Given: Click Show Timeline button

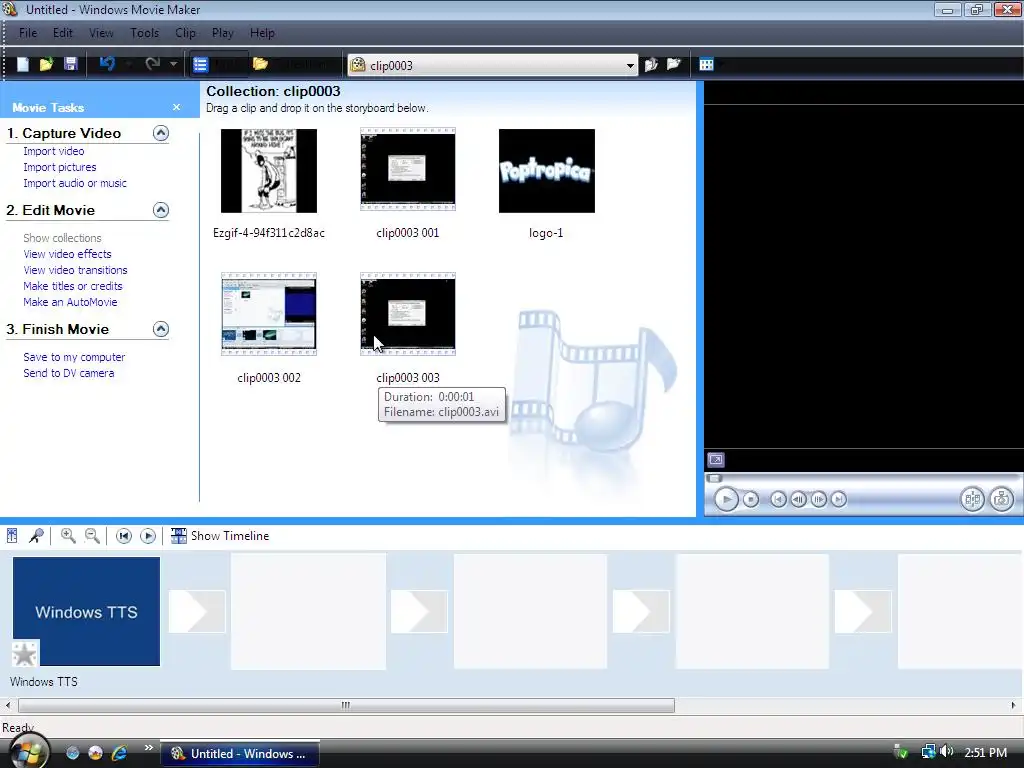Looking at the screenshot, I should click(219, 536).
